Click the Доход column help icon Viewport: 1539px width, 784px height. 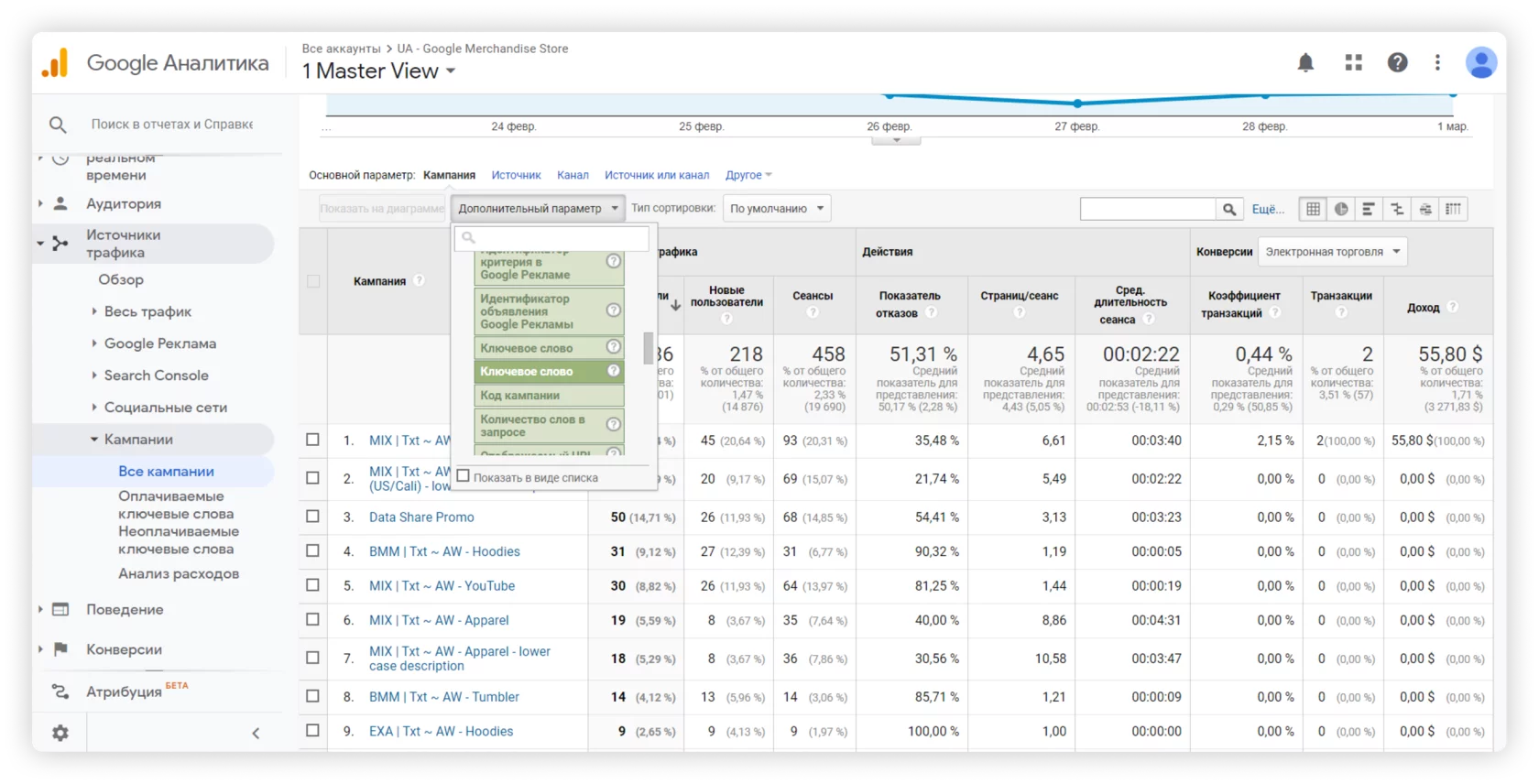tap(1453, 307)
